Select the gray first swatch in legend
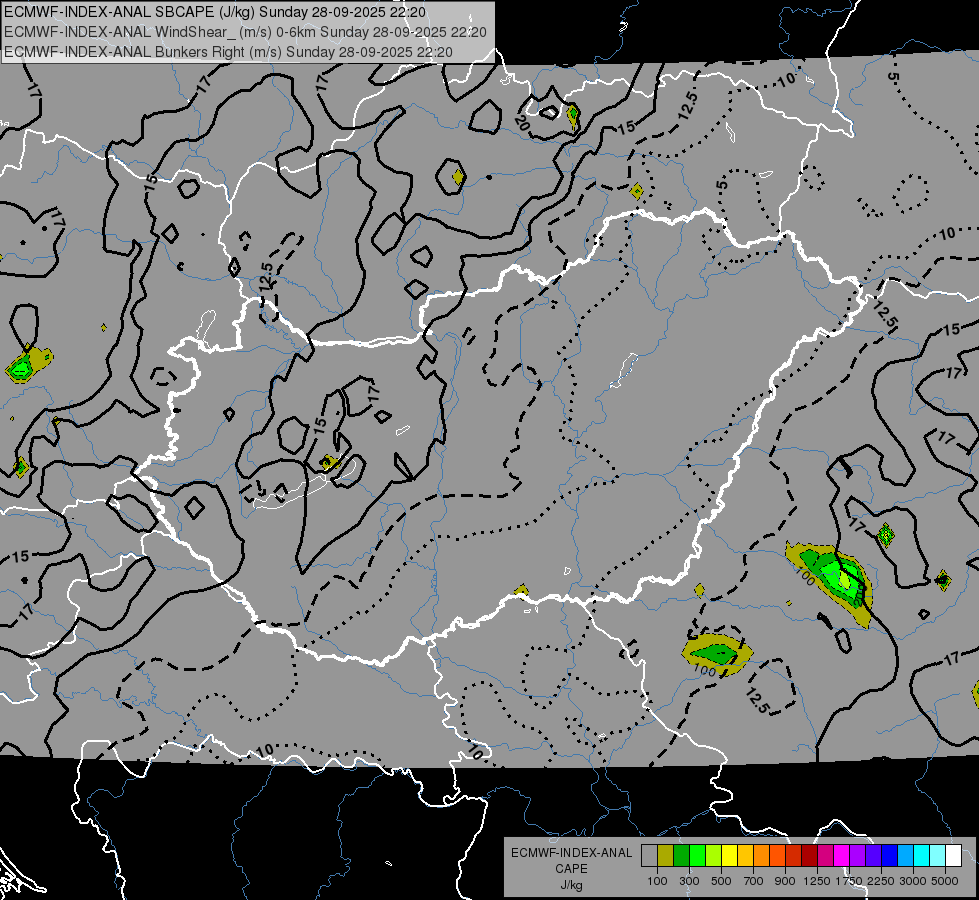This screenshot has height=900, width=979. tap(649, 856)
